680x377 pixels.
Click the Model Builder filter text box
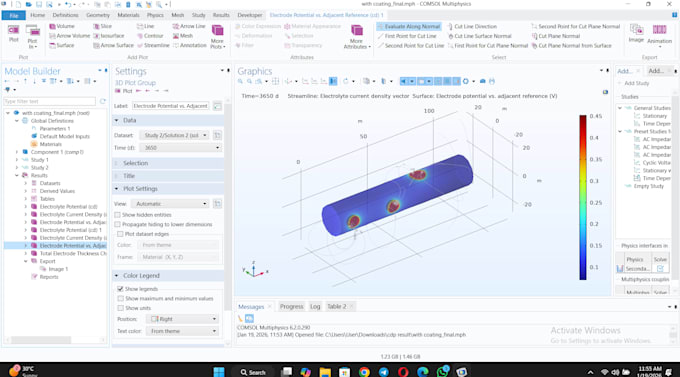[49, 101]
